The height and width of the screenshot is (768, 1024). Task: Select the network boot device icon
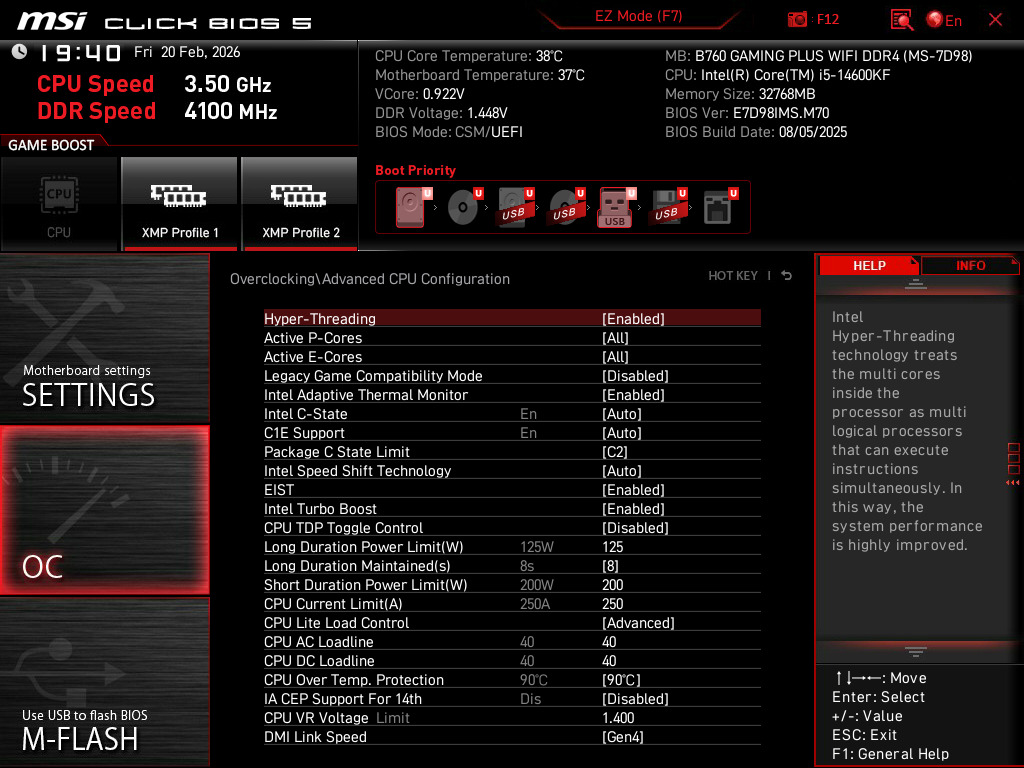[719, 207]
